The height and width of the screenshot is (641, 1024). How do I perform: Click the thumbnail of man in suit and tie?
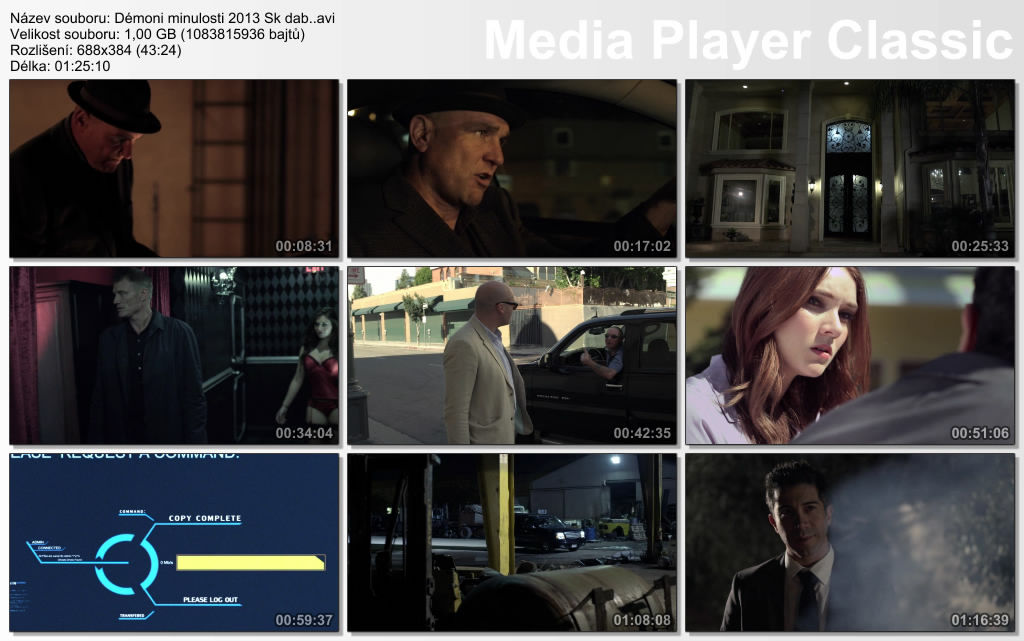pos(849,542)
